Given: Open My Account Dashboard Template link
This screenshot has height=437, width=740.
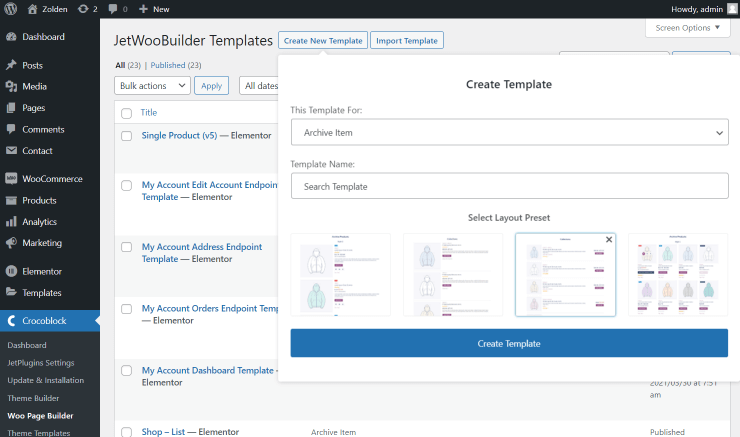Looking at the screenshot, I should click(208, 370).
